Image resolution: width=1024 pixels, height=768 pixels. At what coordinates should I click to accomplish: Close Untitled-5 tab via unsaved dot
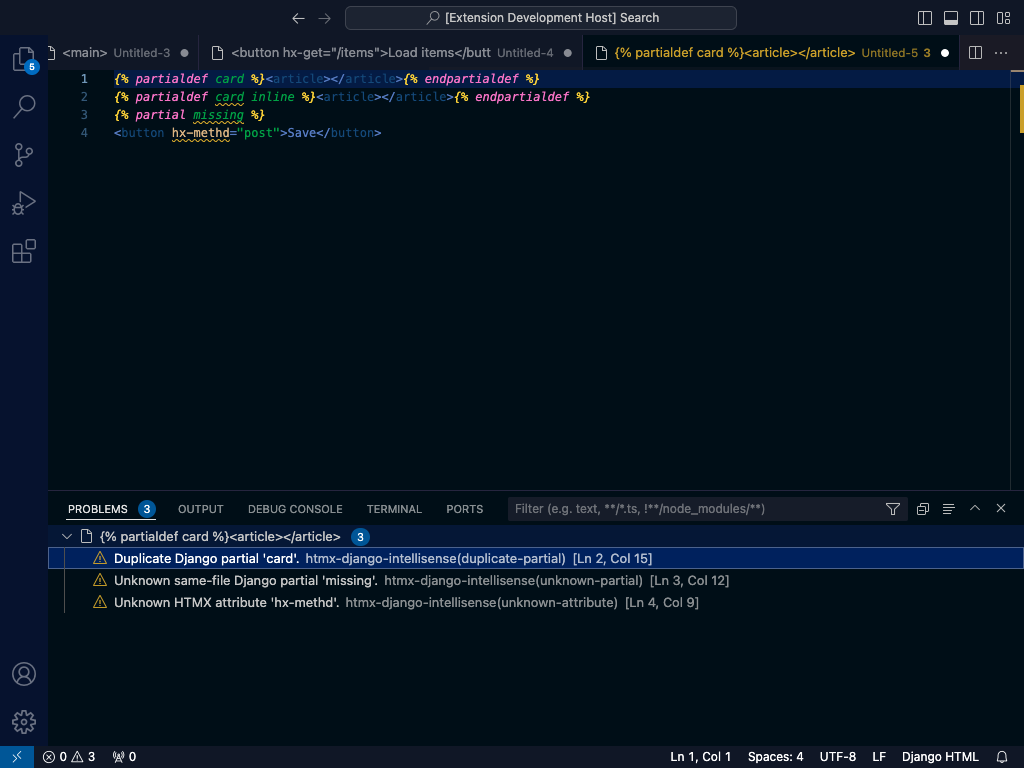[x=945, y=53]
